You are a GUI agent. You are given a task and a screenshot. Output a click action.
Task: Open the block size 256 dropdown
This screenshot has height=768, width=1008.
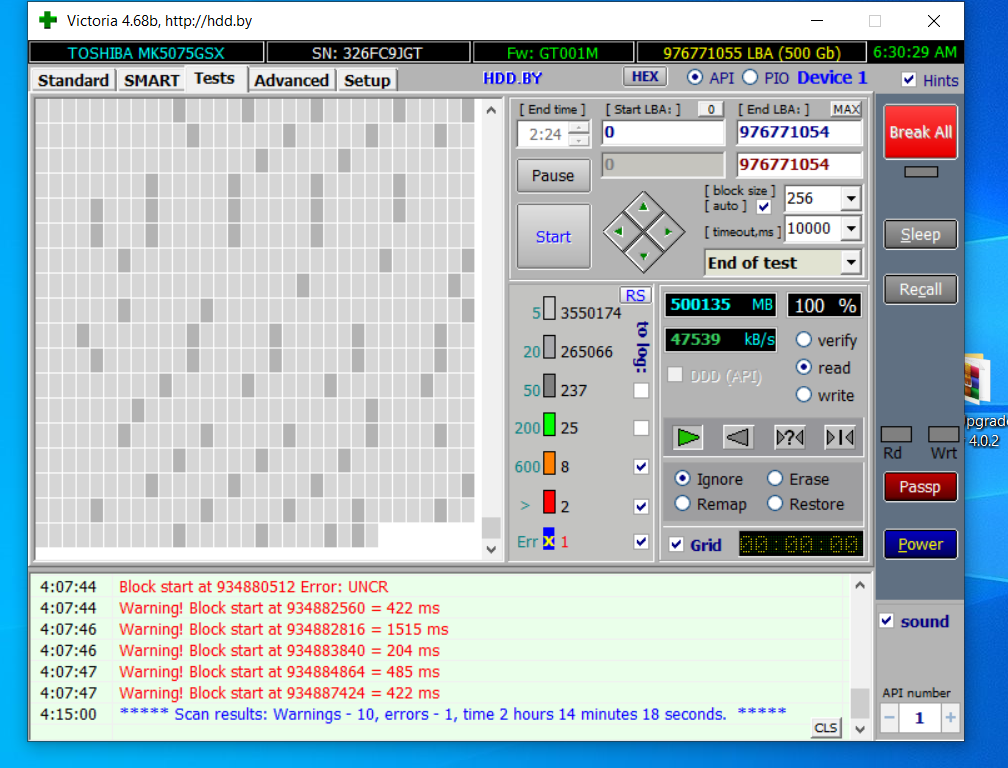851,199
